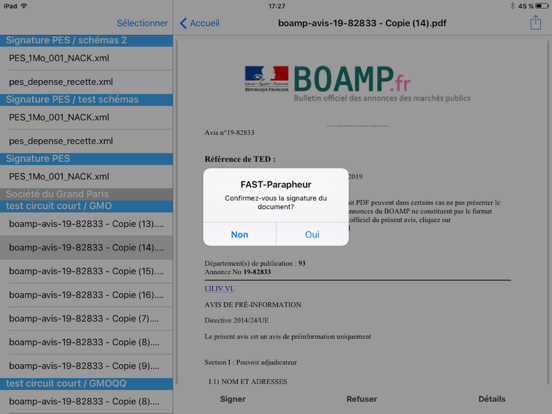Tap the Département(s) de publication line
Screen dimensions: 552x414
tap(255, 263)
